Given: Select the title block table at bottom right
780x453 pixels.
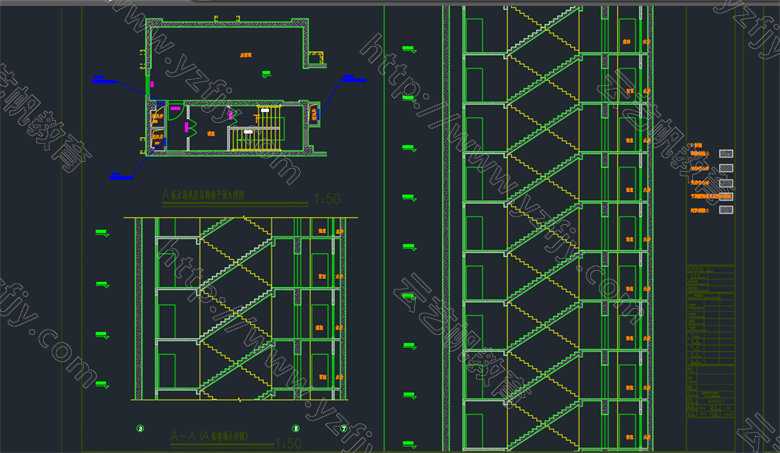Looking at the screenshot, I should tap(710, 345).
